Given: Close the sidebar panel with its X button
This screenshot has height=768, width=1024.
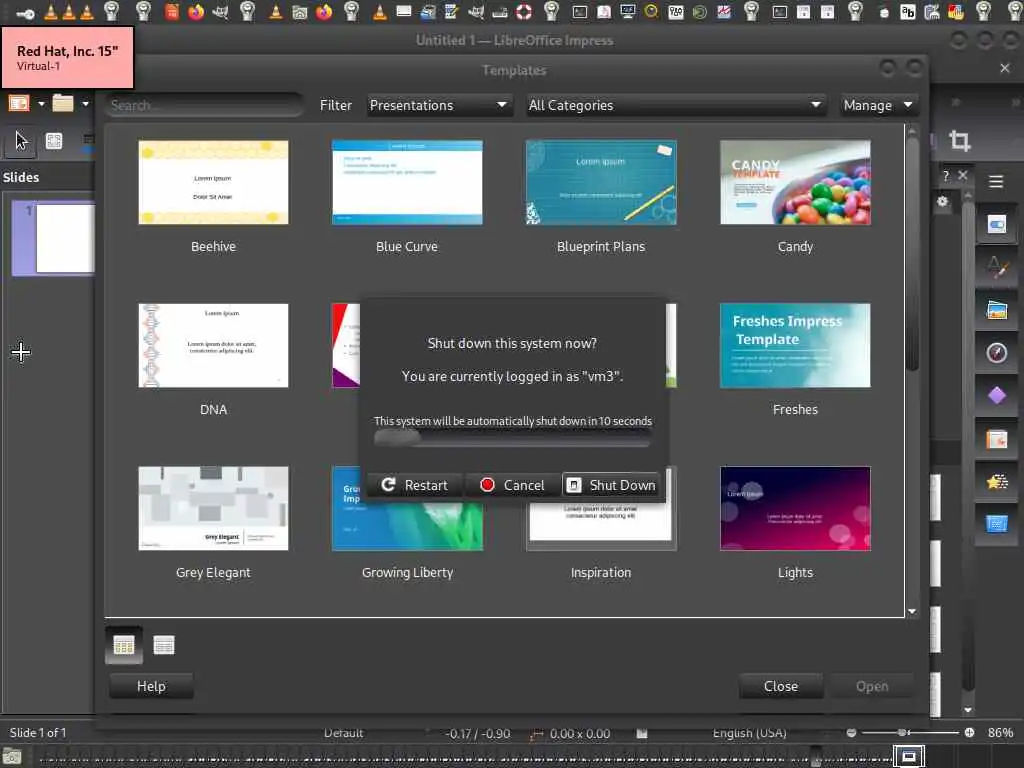Looking at the screenshot, I should 963,175.
